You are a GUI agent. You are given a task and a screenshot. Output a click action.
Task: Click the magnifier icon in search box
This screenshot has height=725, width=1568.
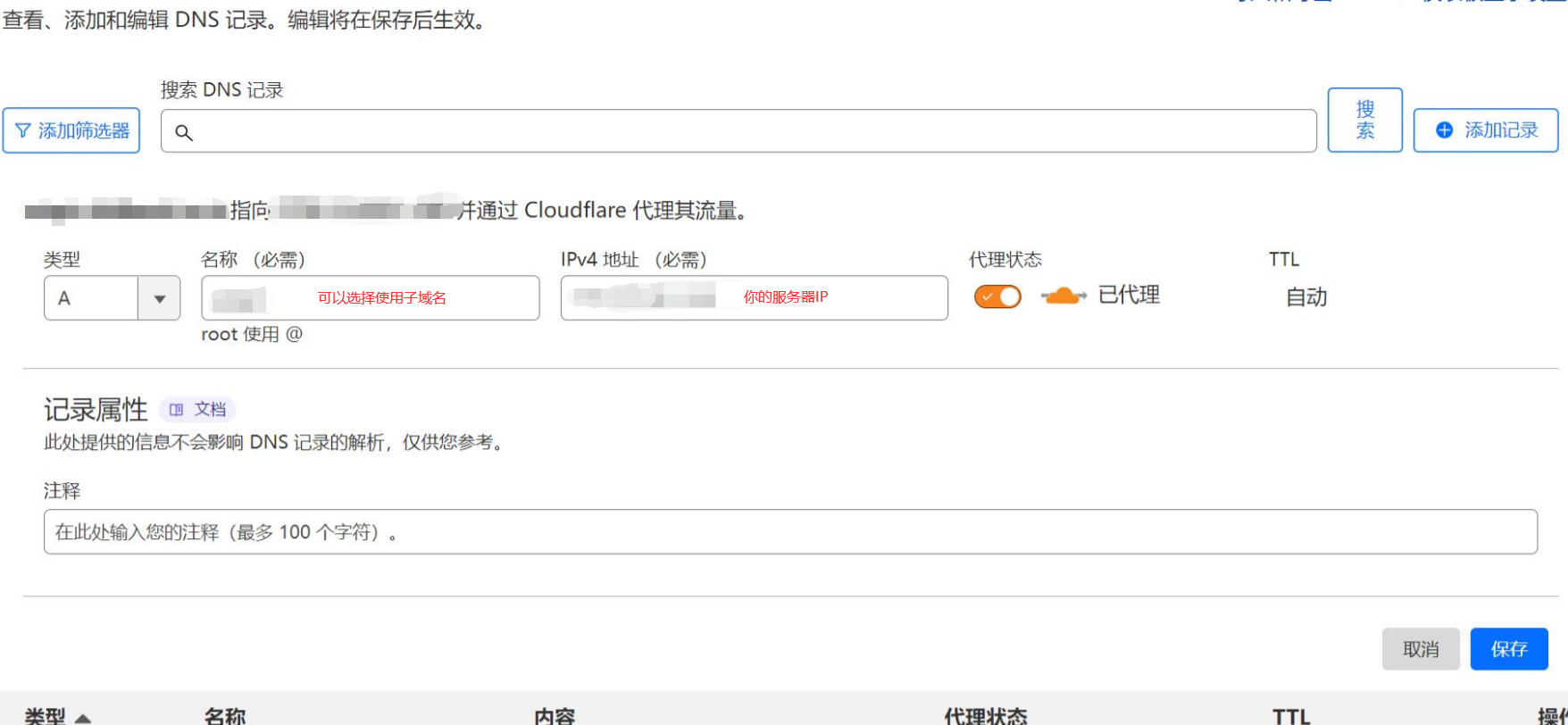pos(184,133)
